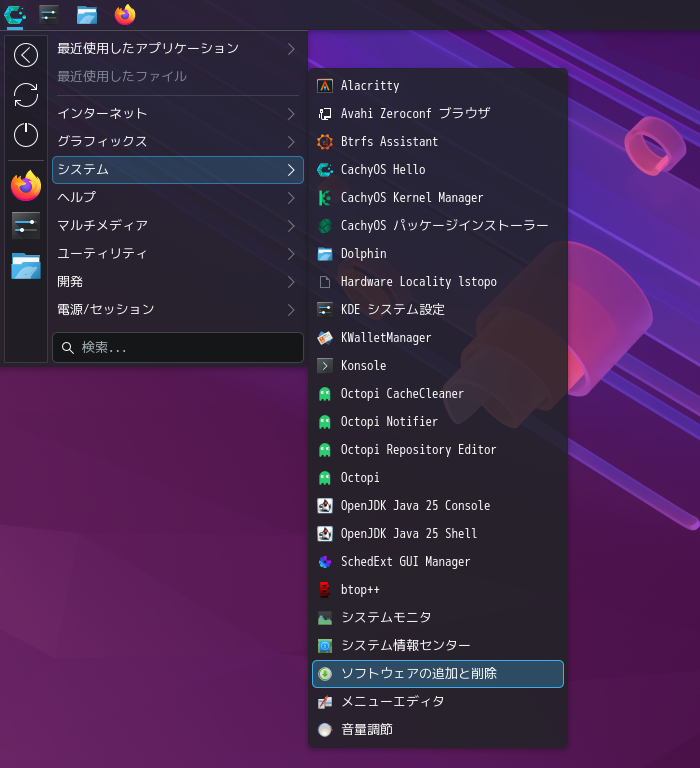700x768 pixels.
Task: Open システムモニタ icon
Action: (325, 618)
